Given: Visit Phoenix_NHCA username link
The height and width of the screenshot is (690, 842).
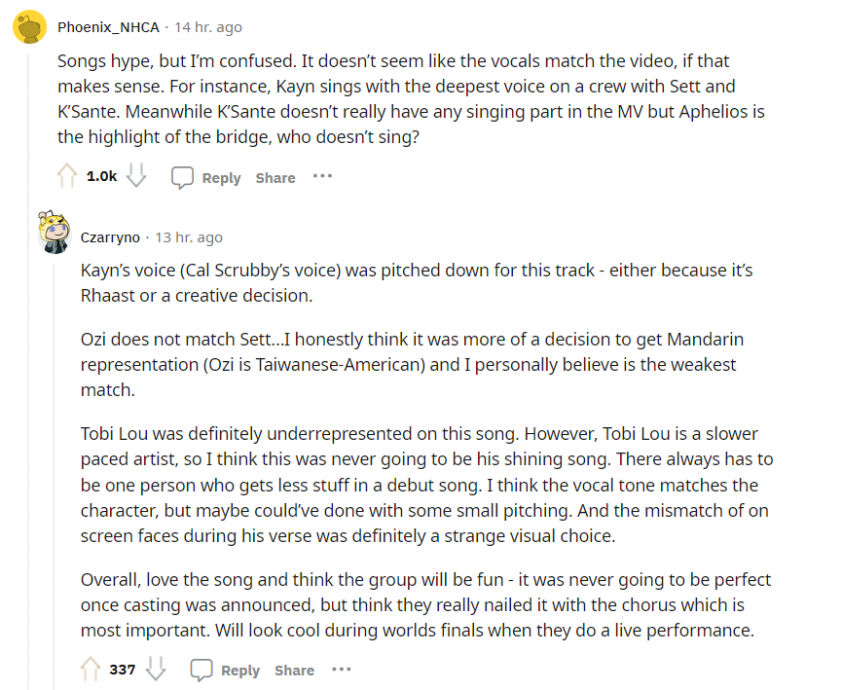Looking at the screenshot, I should click(108, 27).
